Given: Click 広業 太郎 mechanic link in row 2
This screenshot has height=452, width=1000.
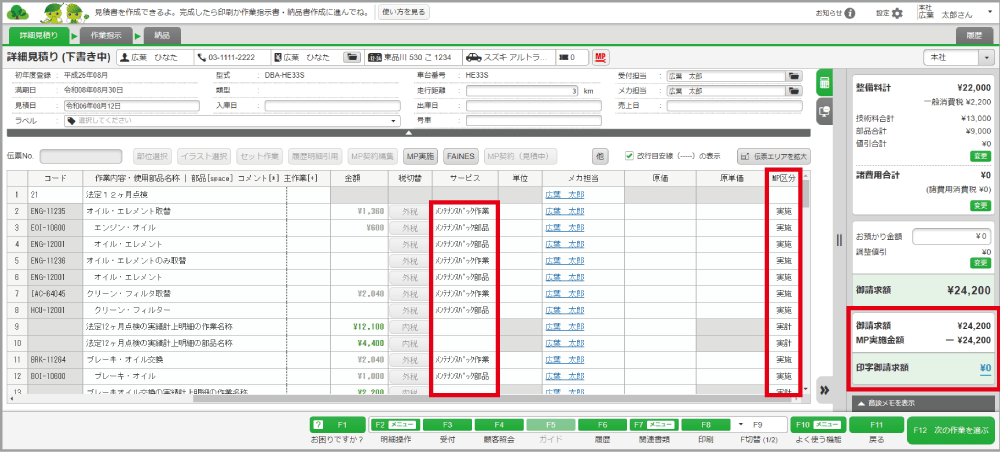Looking at the screenshot, I should 565,211.
